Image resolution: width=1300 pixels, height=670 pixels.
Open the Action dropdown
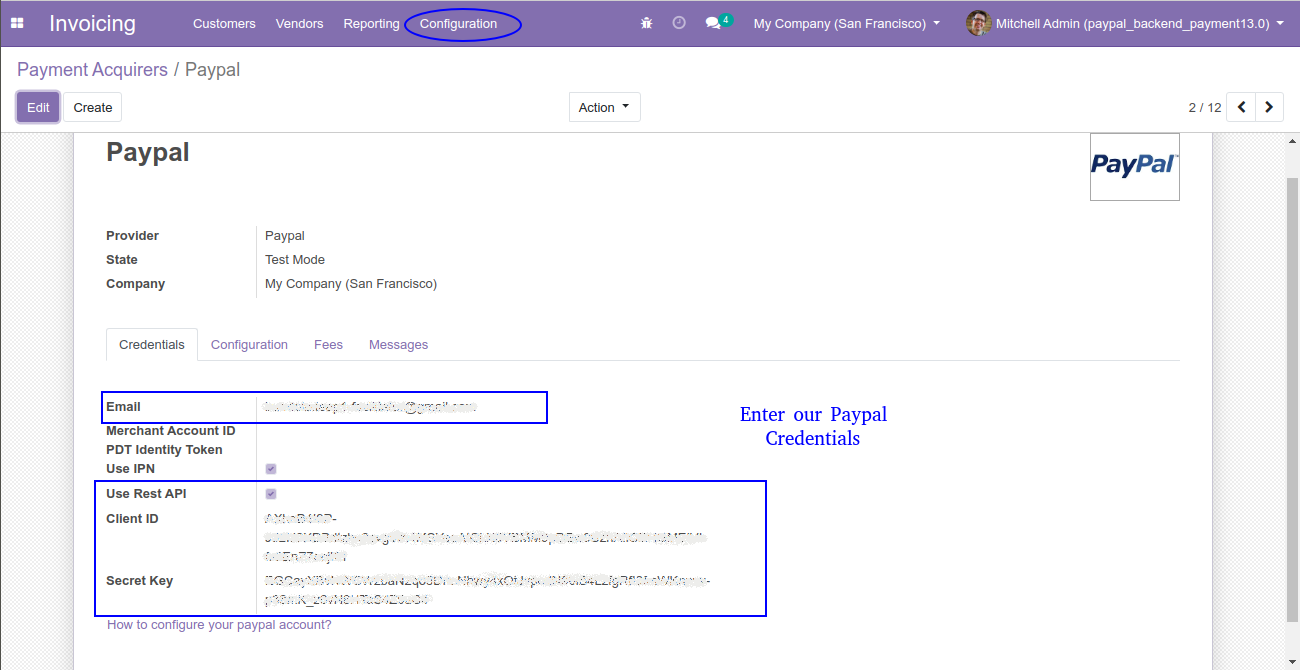click(x=605, y=107)
